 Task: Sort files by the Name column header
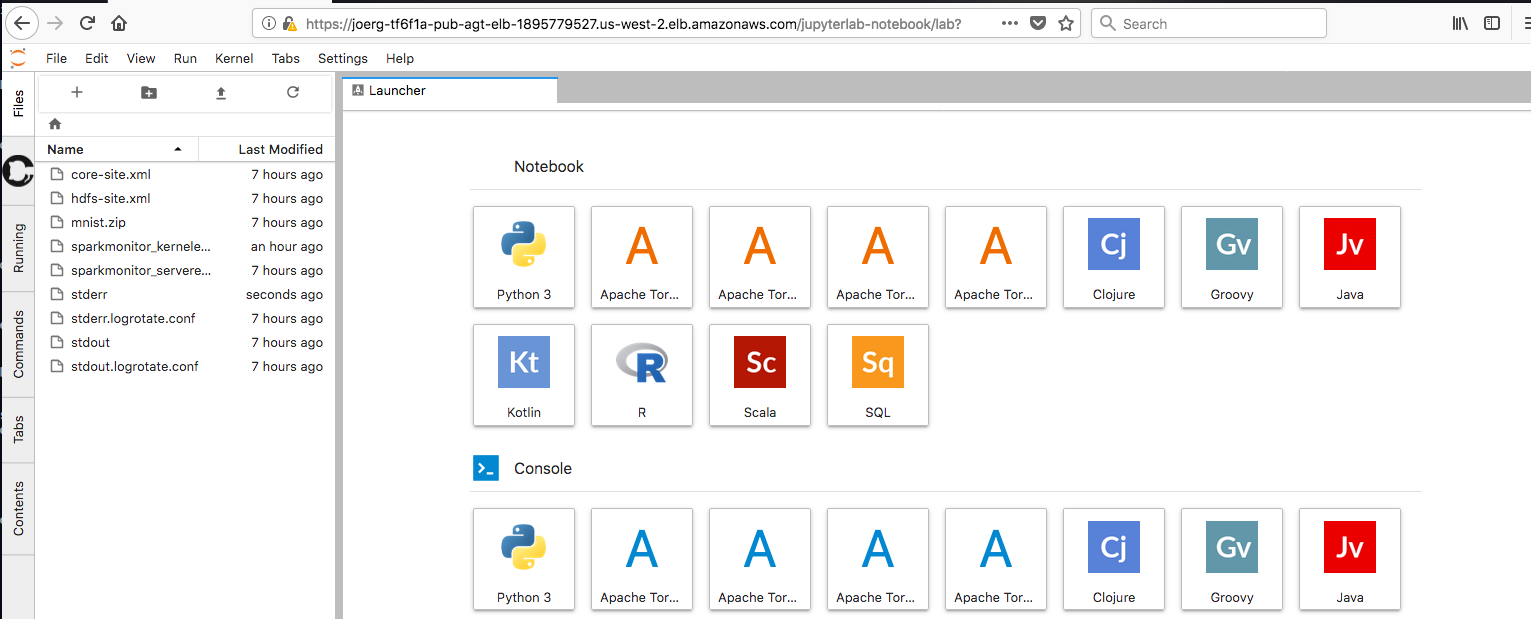118,149
